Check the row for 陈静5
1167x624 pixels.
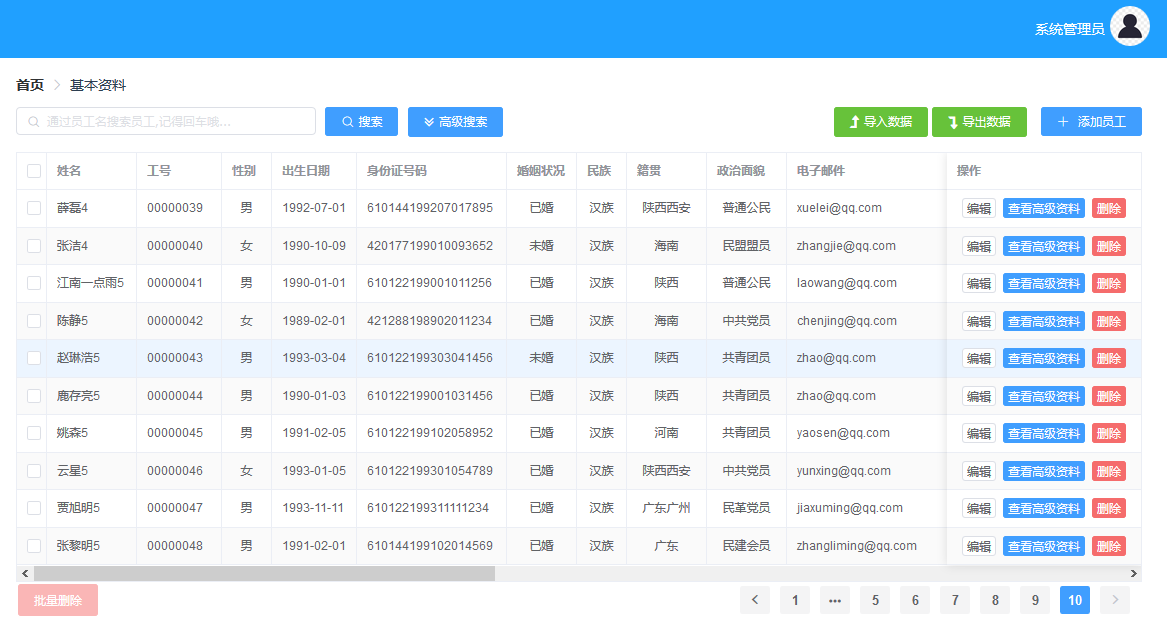[33, 321]
